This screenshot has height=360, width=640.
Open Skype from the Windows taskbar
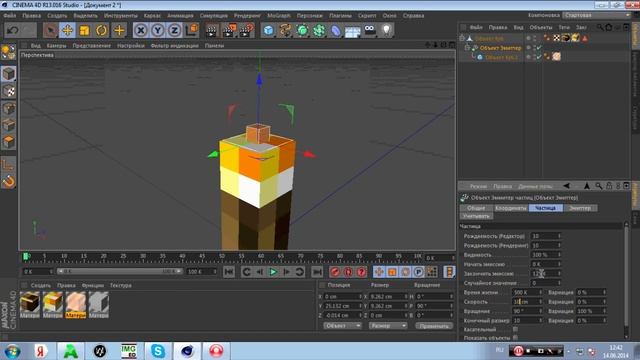coord(158,351)
